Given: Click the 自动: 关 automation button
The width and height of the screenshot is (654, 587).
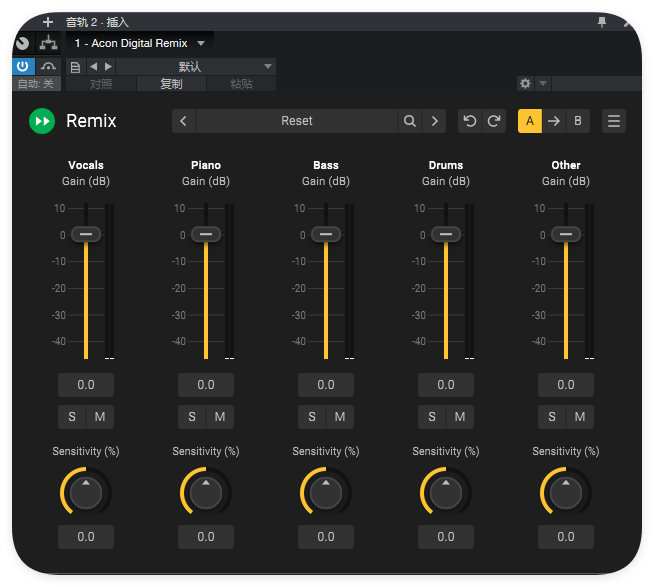Looking at the screenshot, I should [x=36, y=84].
